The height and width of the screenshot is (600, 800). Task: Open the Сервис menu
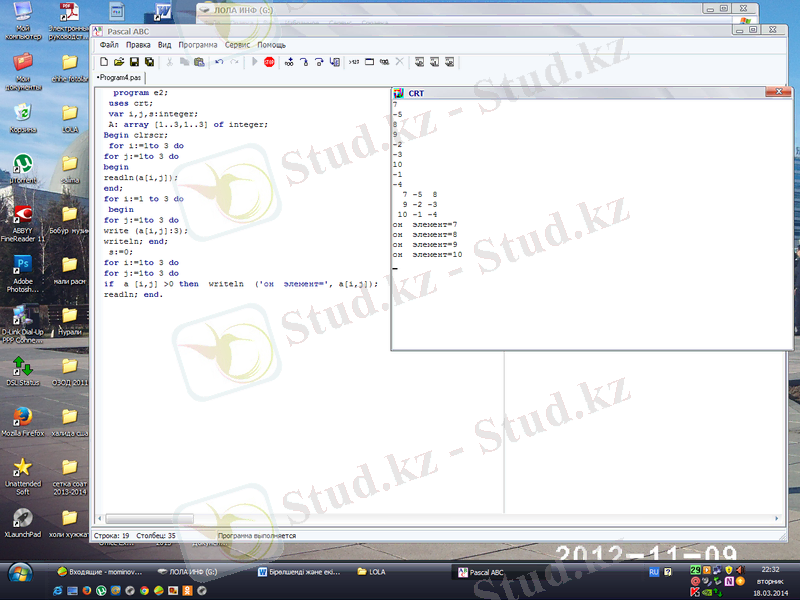click(238, 45)
